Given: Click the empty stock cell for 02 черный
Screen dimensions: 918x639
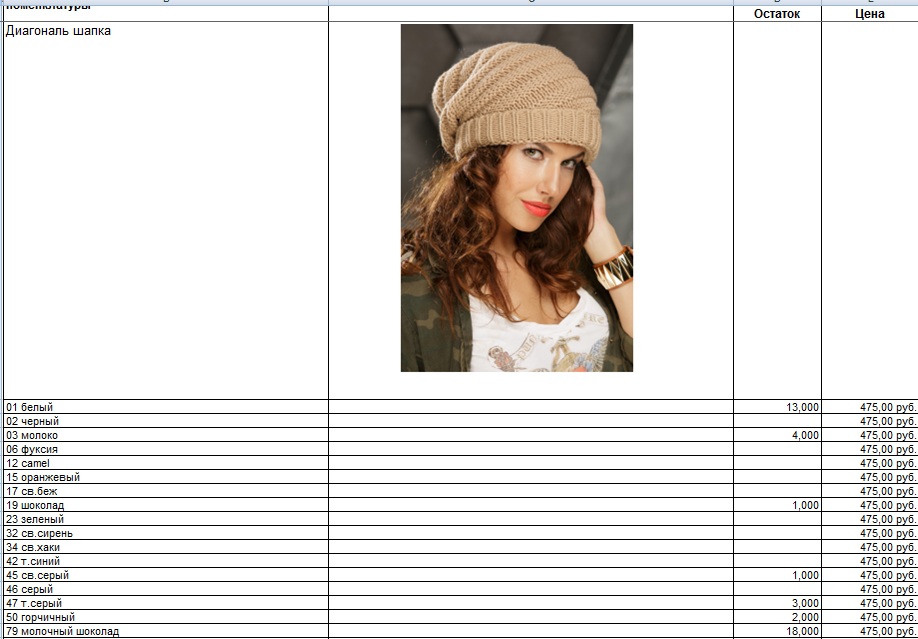Looking at the screenshot, I should (777, 421).
